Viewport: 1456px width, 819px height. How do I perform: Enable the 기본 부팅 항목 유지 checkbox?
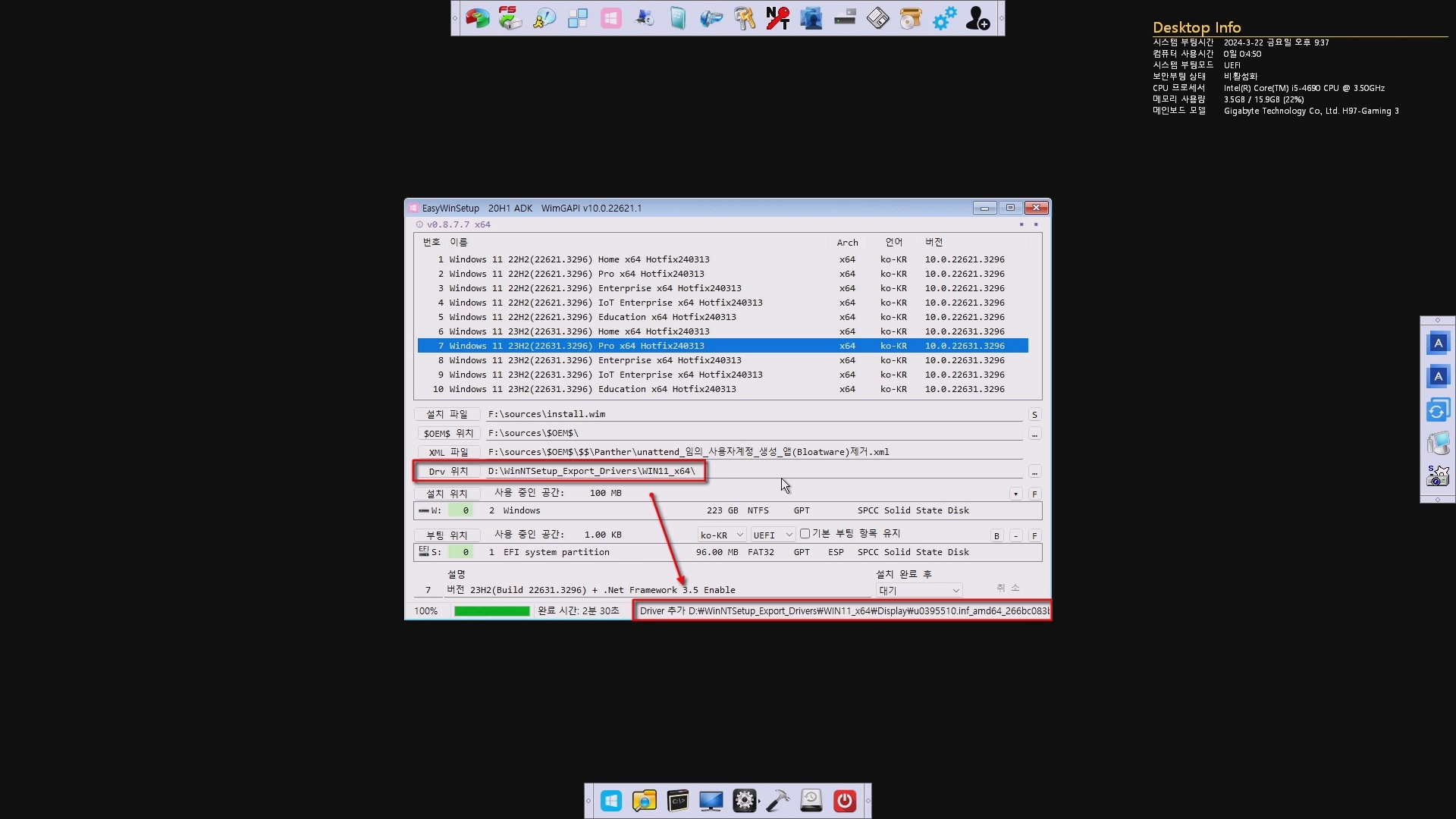tap(805, 534)
